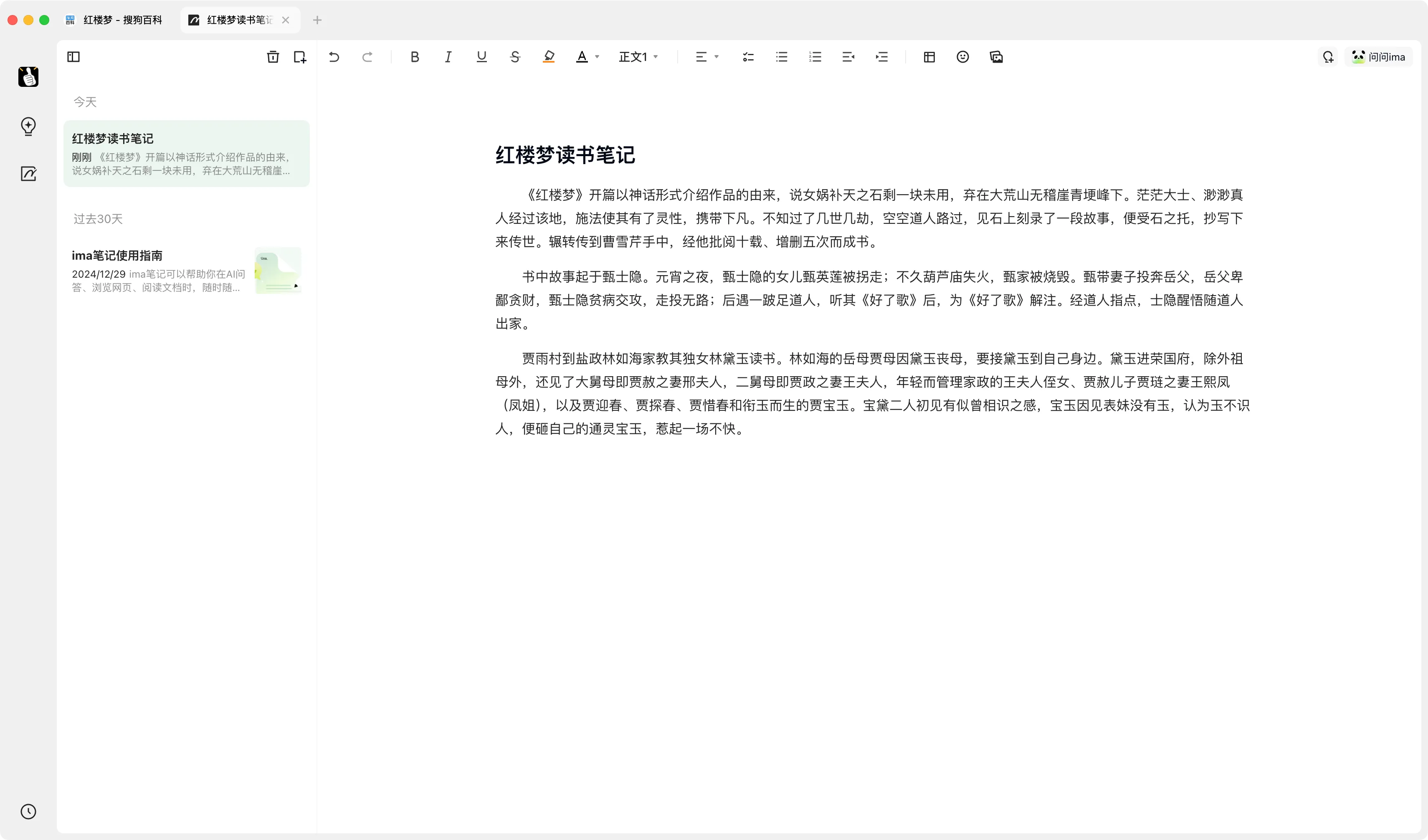Create a new note

coord(300,57)
